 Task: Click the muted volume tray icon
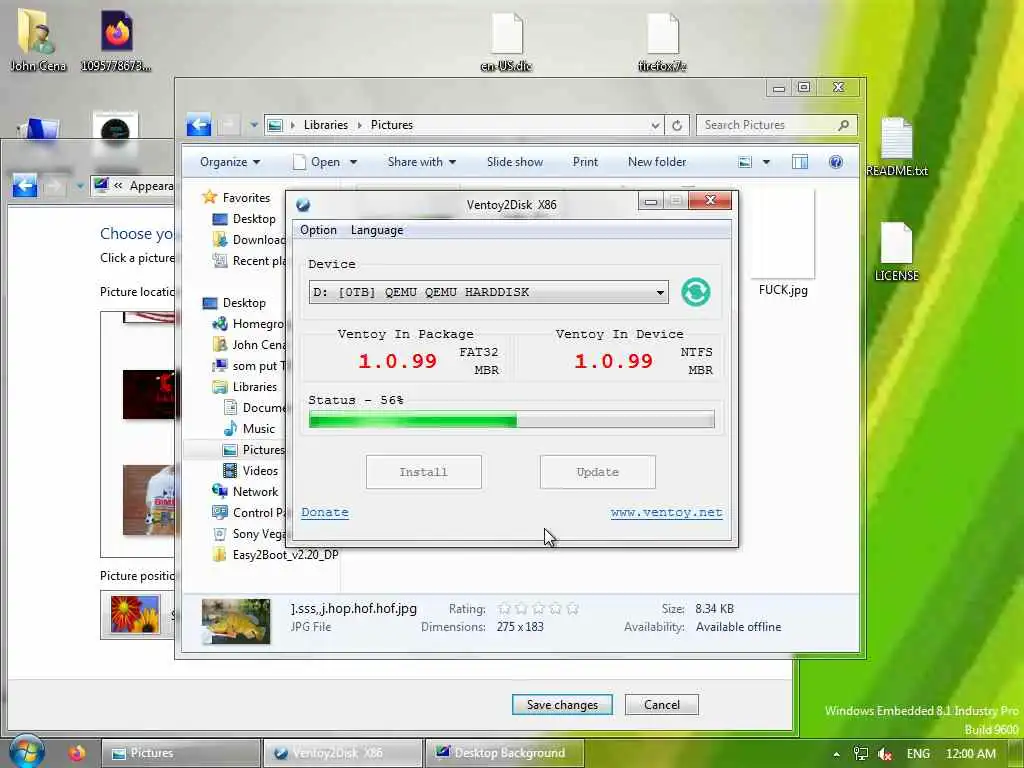click(885, 754)
